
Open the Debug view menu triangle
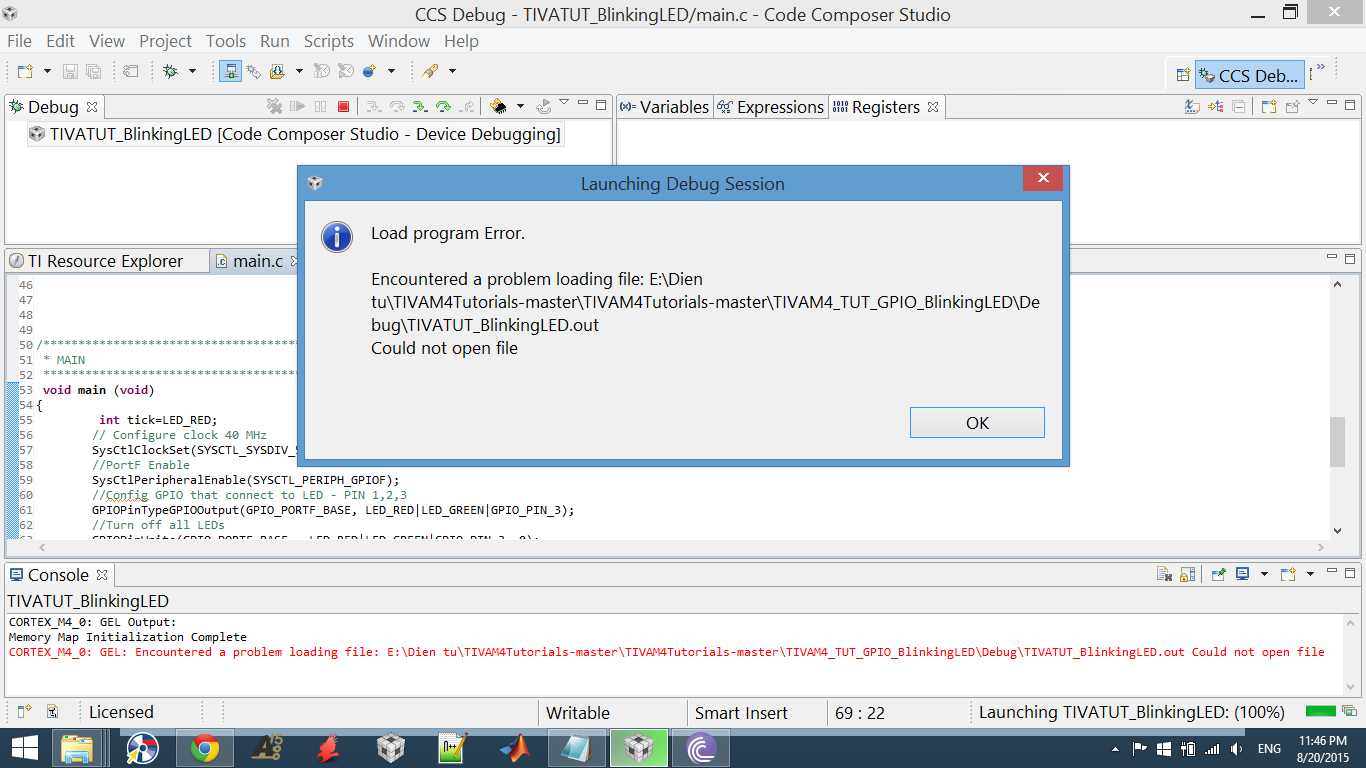click(x=563, y=103)
